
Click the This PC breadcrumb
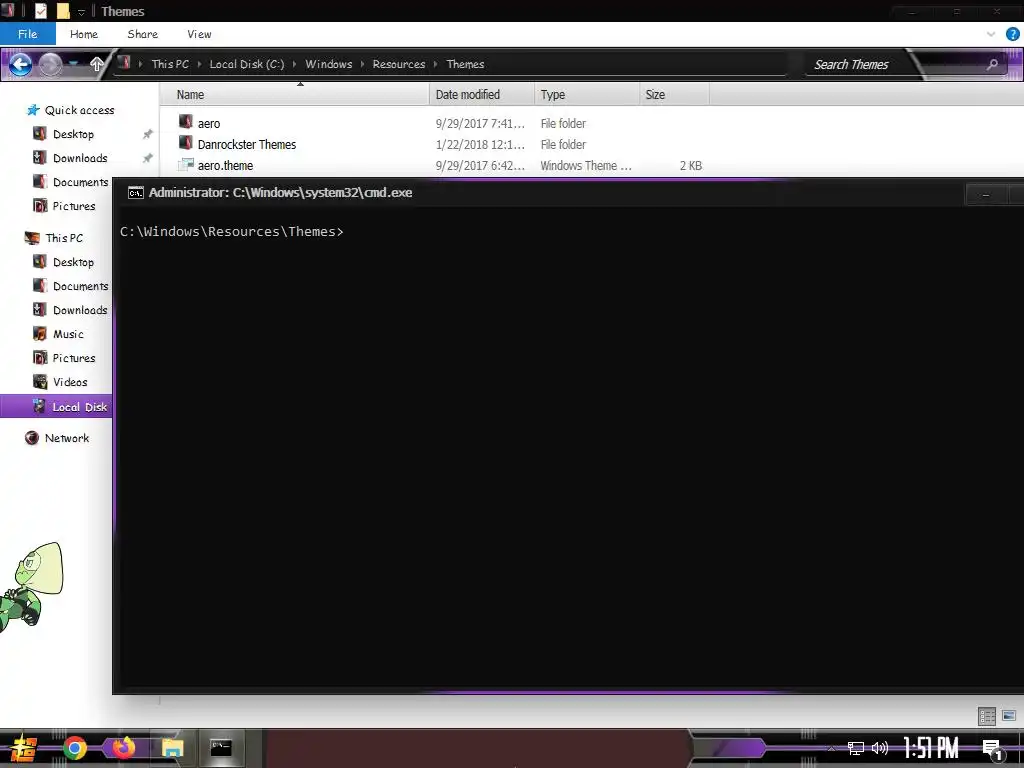click(x=170, y=64)
